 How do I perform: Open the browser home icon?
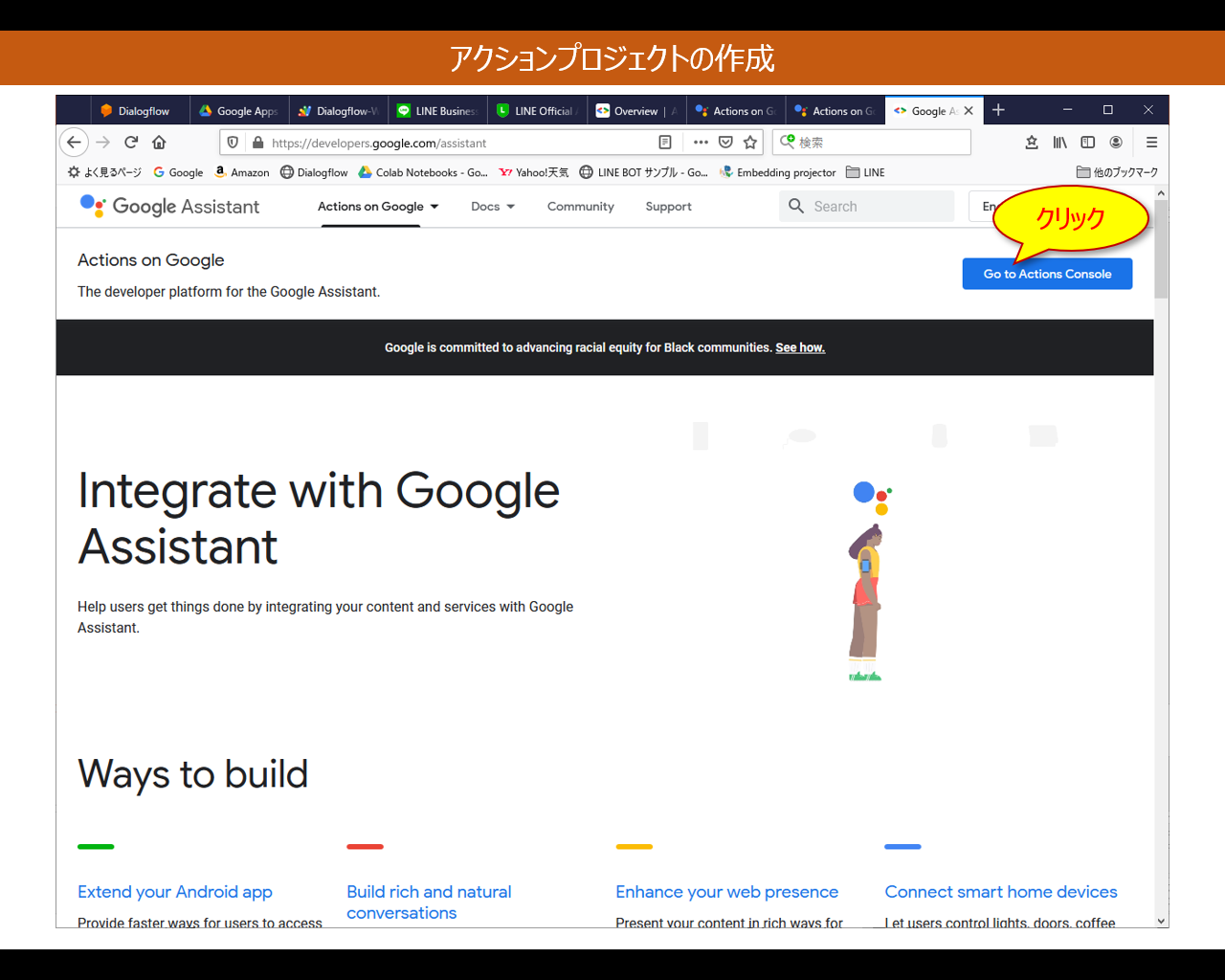click(x=159, y=142)
